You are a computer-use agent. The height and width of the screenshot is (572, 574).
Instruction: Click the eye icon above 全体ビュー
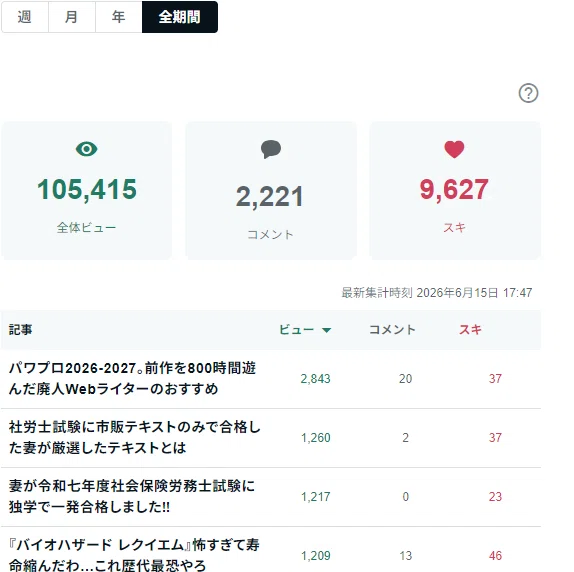pyautogui.click(x=86, y=149)
